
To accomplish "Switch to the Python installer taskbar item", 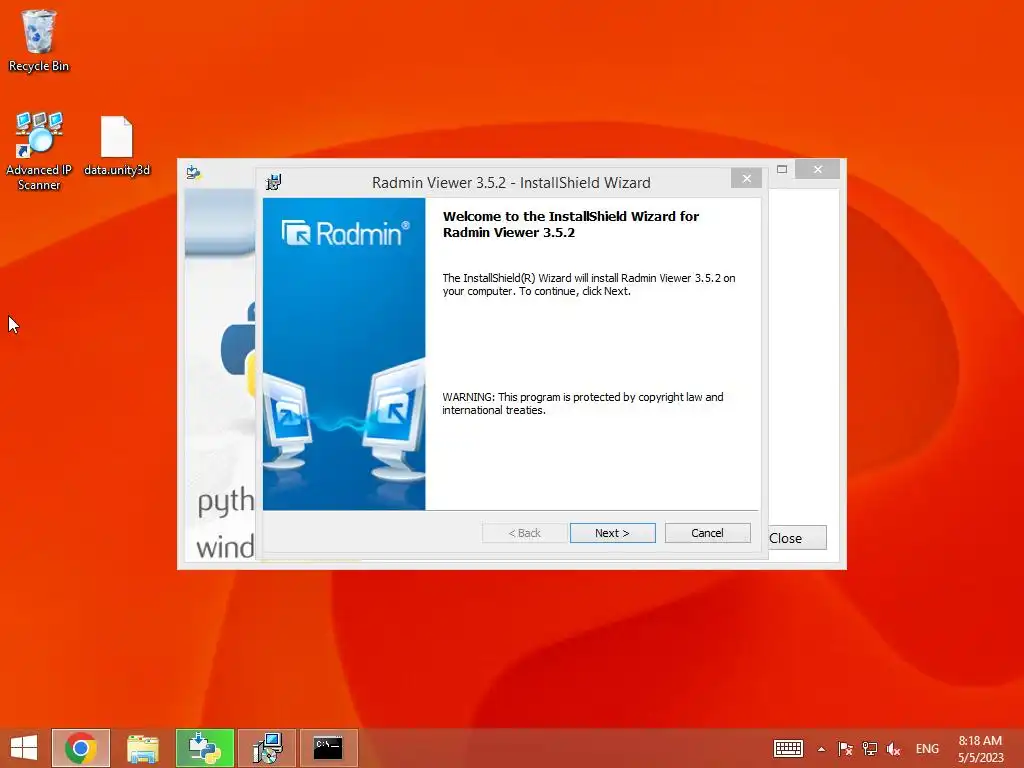I will click(x=204, y=748).
